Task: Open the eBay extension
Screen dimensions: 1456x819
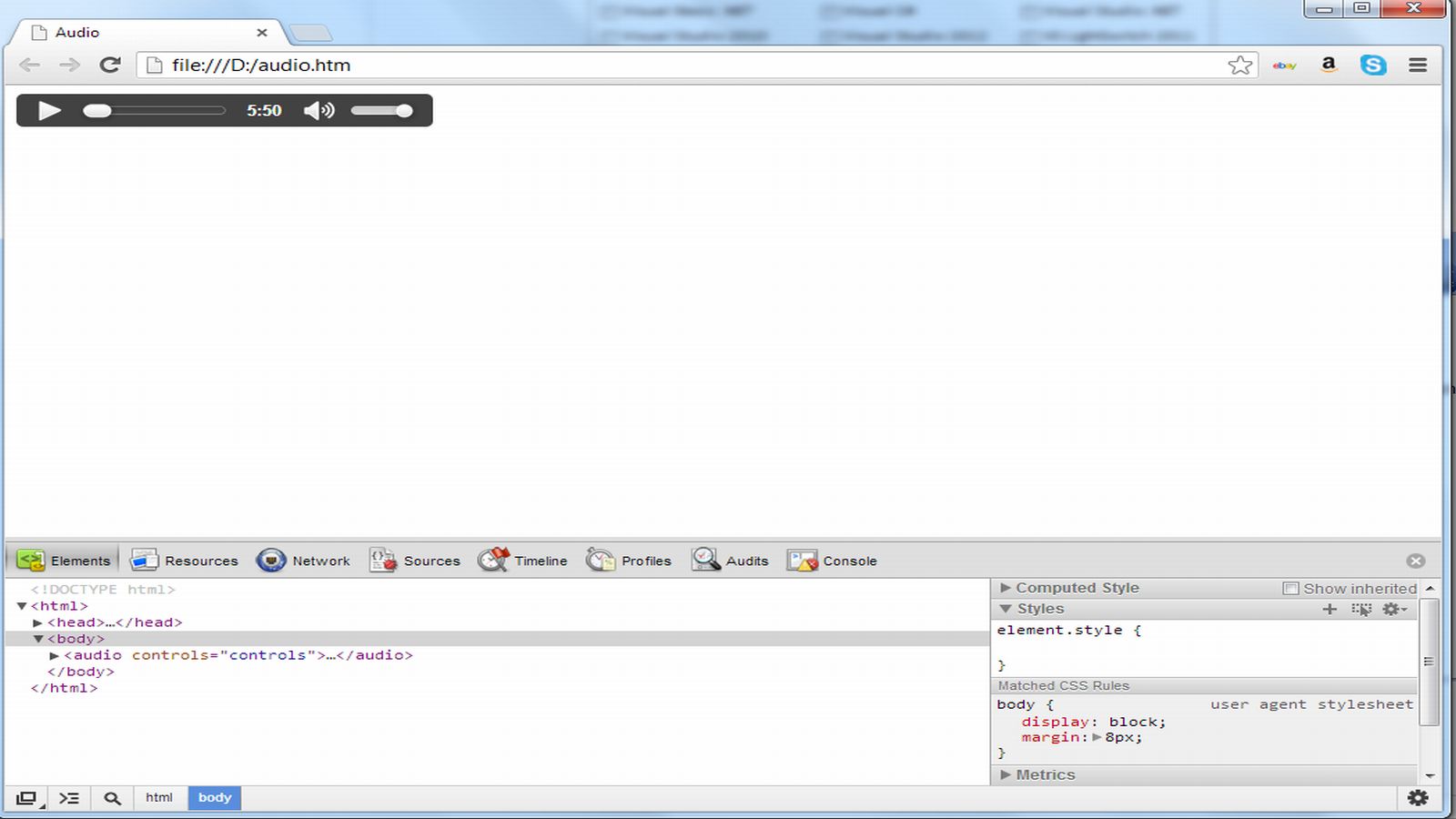Action: [1285, 66]
